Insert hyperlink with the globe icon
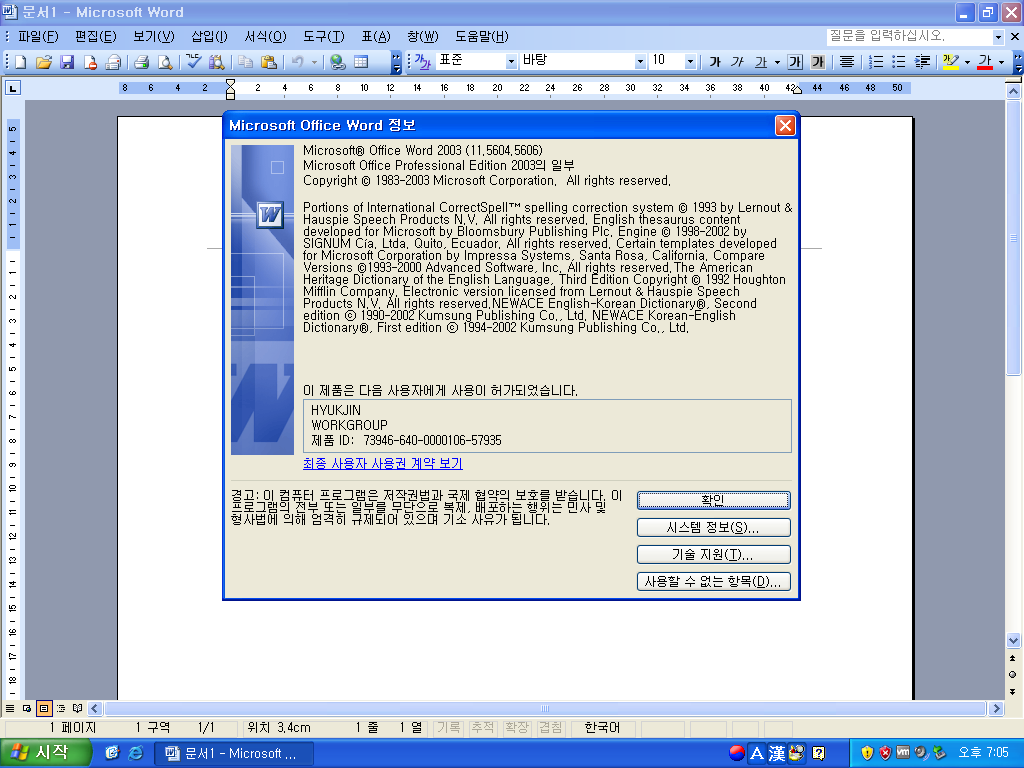This screenshot has height=768, width=1024. click(338, 62)
